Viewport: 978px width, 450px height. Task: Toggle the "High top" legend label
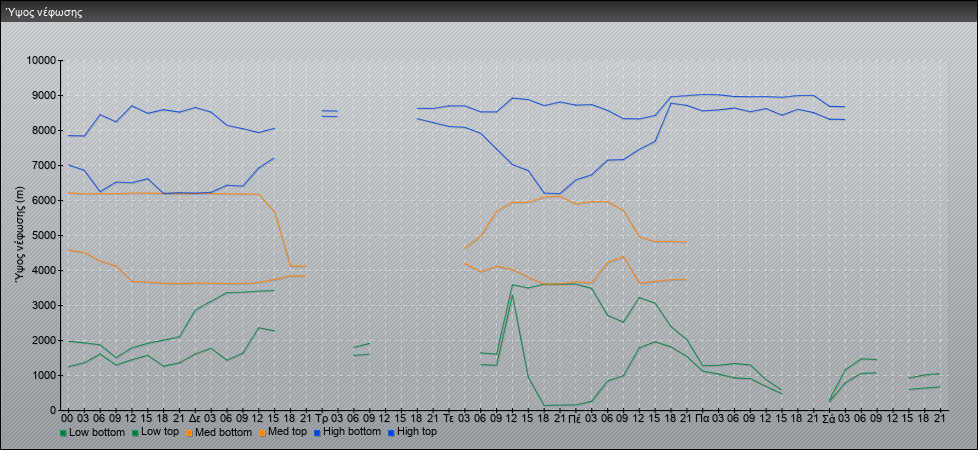(417, 432)
